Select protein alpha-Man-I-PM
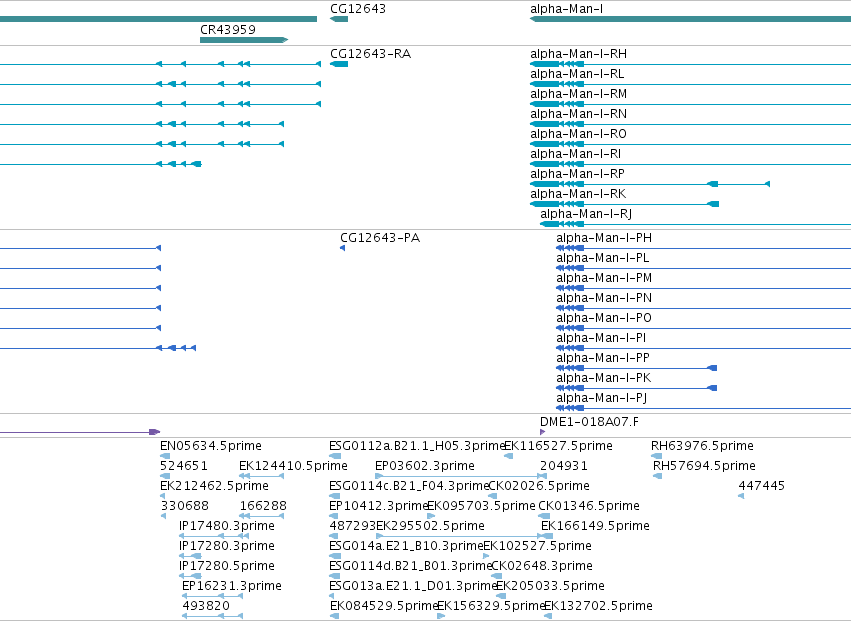This screenshot has height=621, width=851. click(604, 278)
